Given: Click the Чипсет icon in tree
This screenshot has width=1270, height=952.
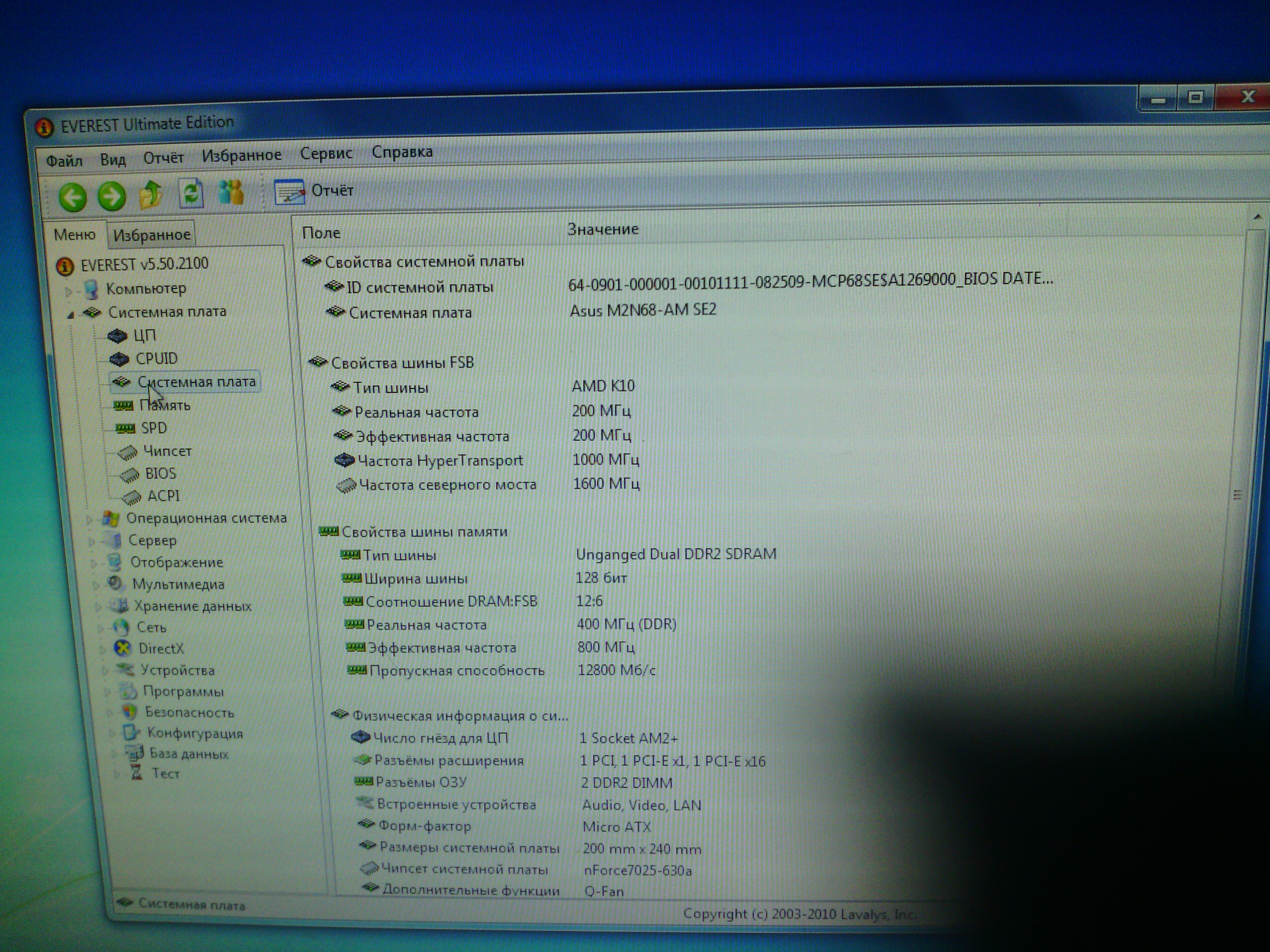Looking at the screenshot, I should (x=127, y=453).
